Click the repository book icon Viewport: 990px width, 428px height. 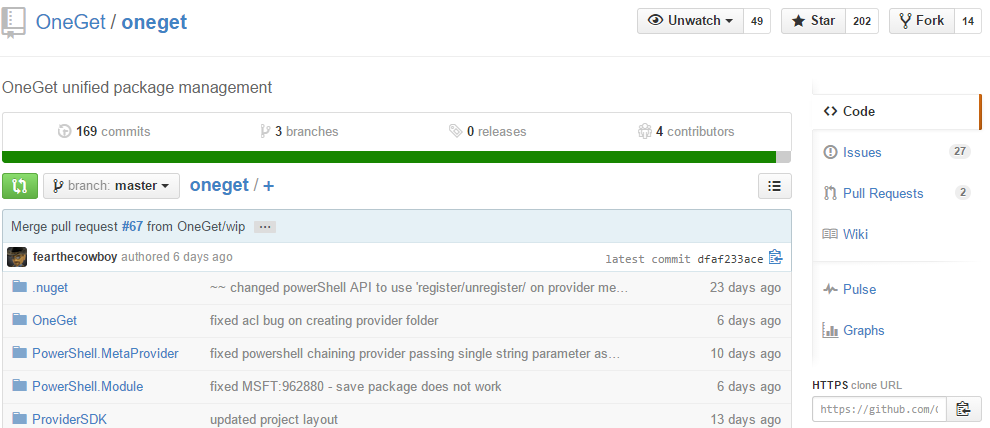coord(13,23)
